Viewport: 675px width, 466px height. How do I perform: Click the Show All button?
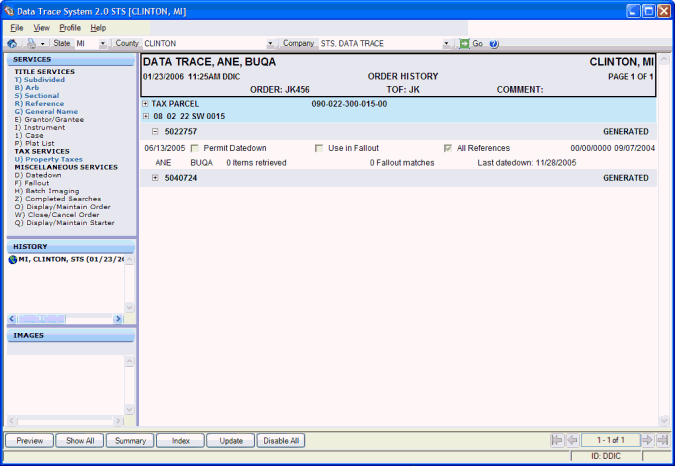[80, 441]
